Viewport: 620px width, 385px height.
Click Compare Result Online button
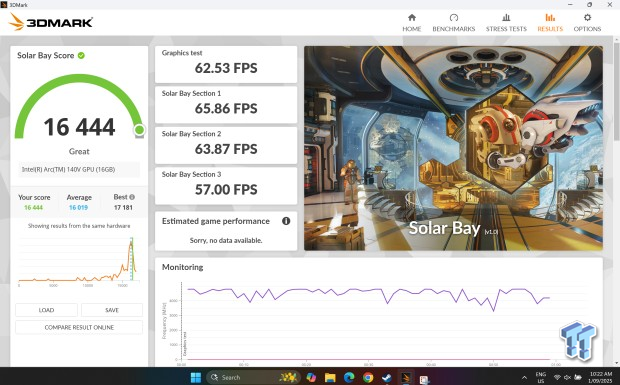click(79, 327)
